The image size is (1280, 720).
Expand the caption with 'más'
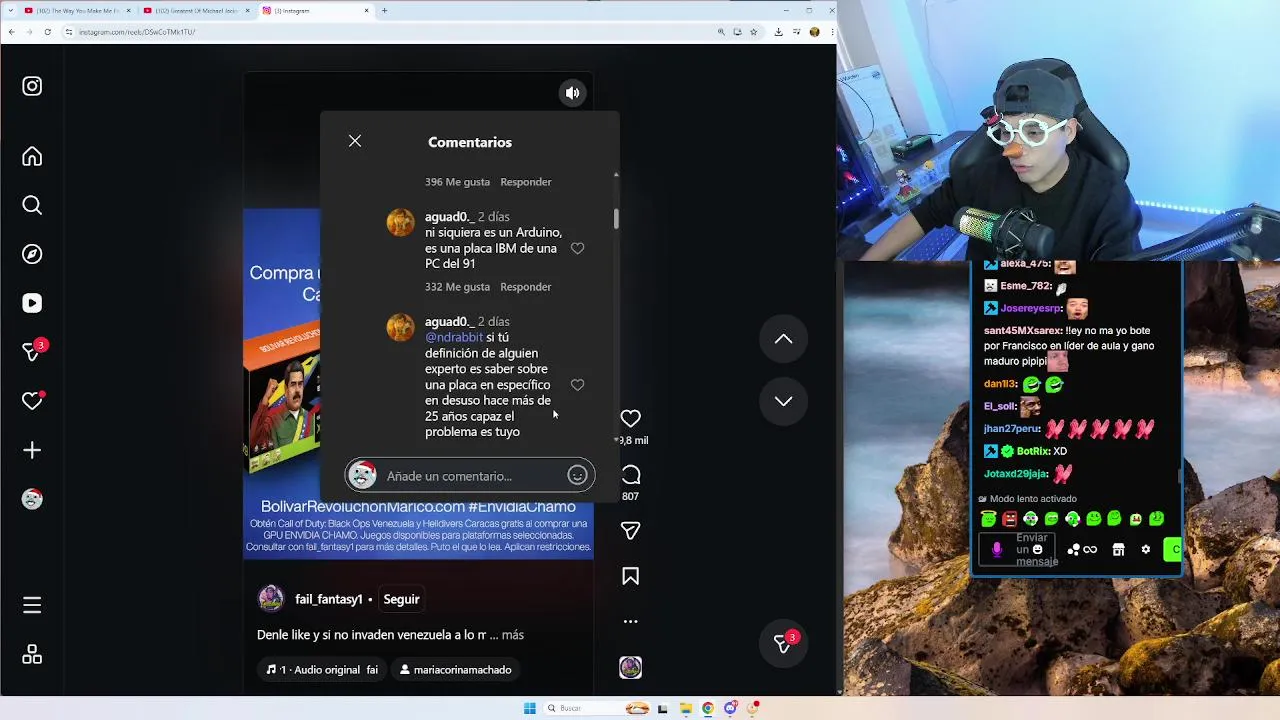(513, 635)
